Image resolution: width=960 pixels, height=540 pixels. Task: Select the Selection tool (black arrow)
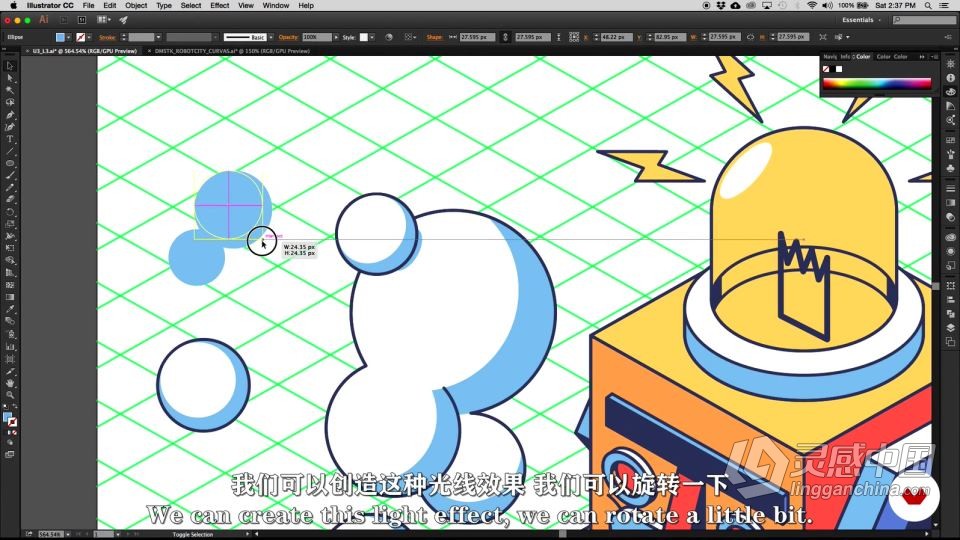pos(10,66)
